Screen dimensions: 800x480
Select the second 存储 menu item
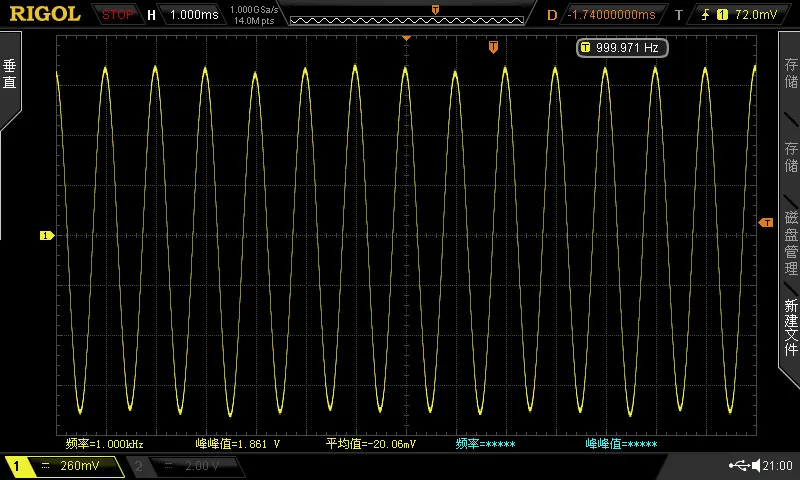point(790,157)
